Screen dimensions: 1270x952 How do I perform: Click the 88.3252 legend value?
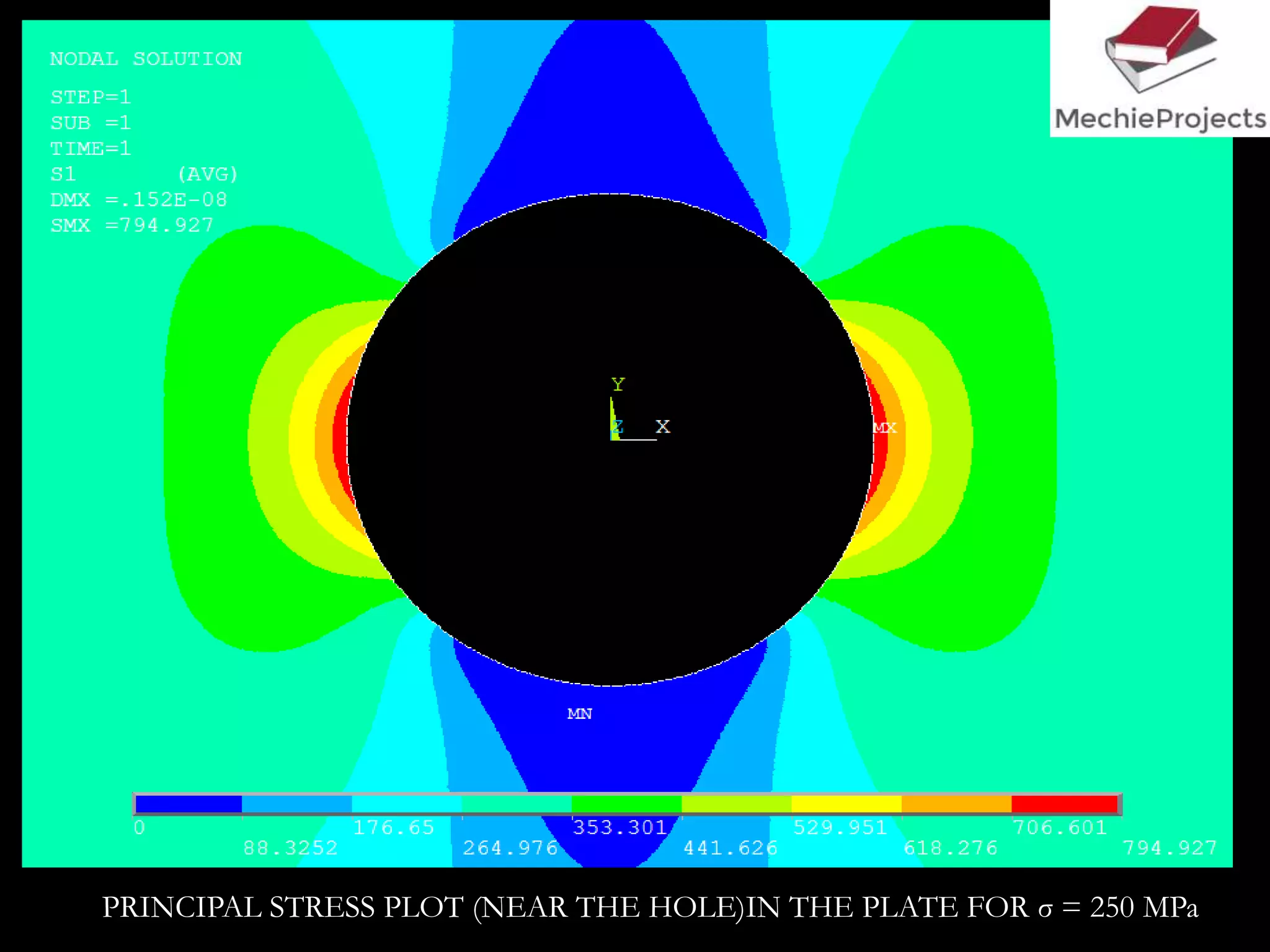(290, 848)
